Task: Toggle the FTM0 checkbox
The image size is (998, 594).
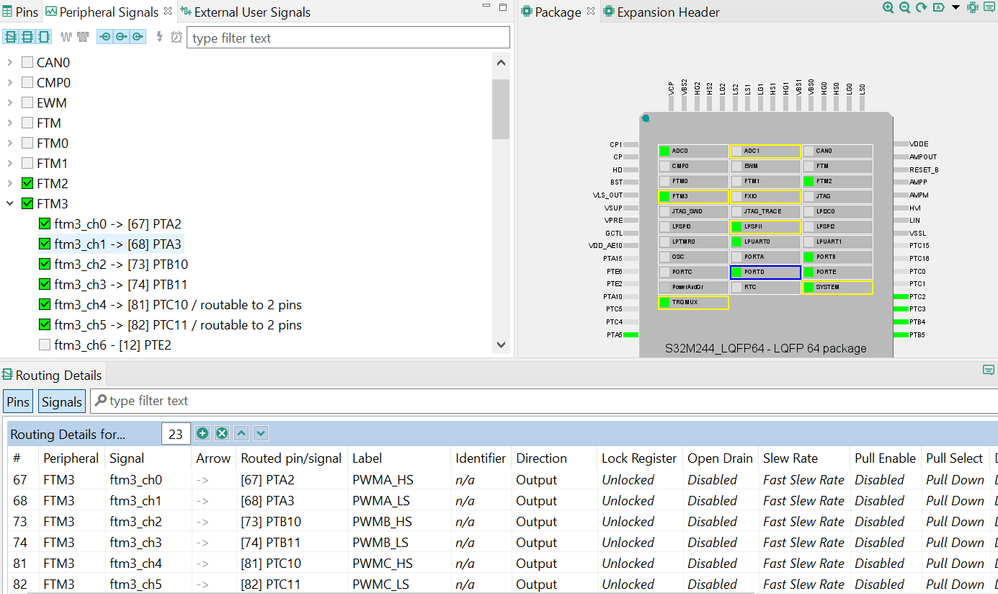Action: (27, 143)
